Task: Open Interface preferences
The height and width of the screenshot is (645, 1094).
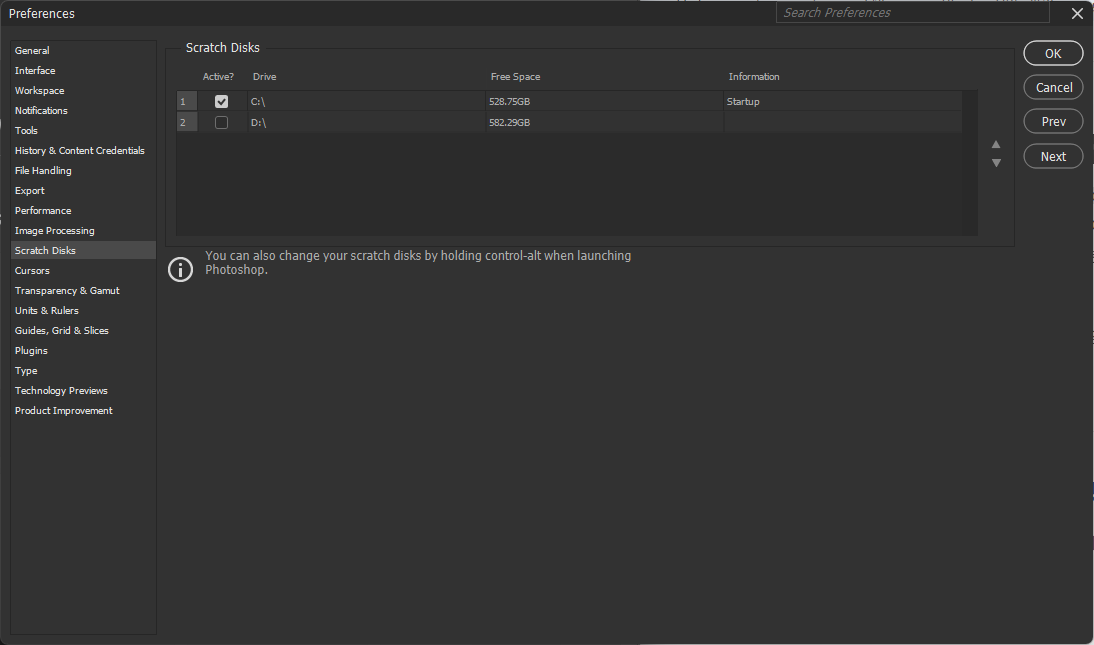Action: pos(35,71)
